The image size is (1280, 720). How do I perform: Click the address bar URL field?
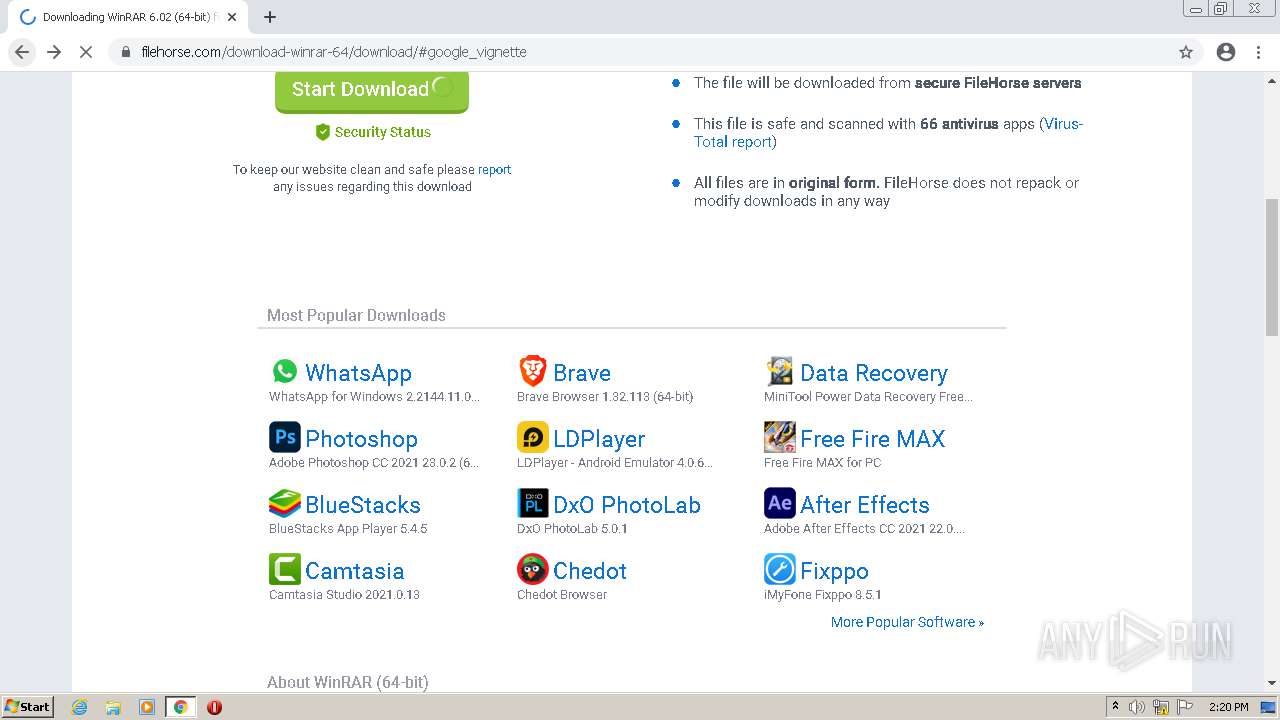coord(640,52)
